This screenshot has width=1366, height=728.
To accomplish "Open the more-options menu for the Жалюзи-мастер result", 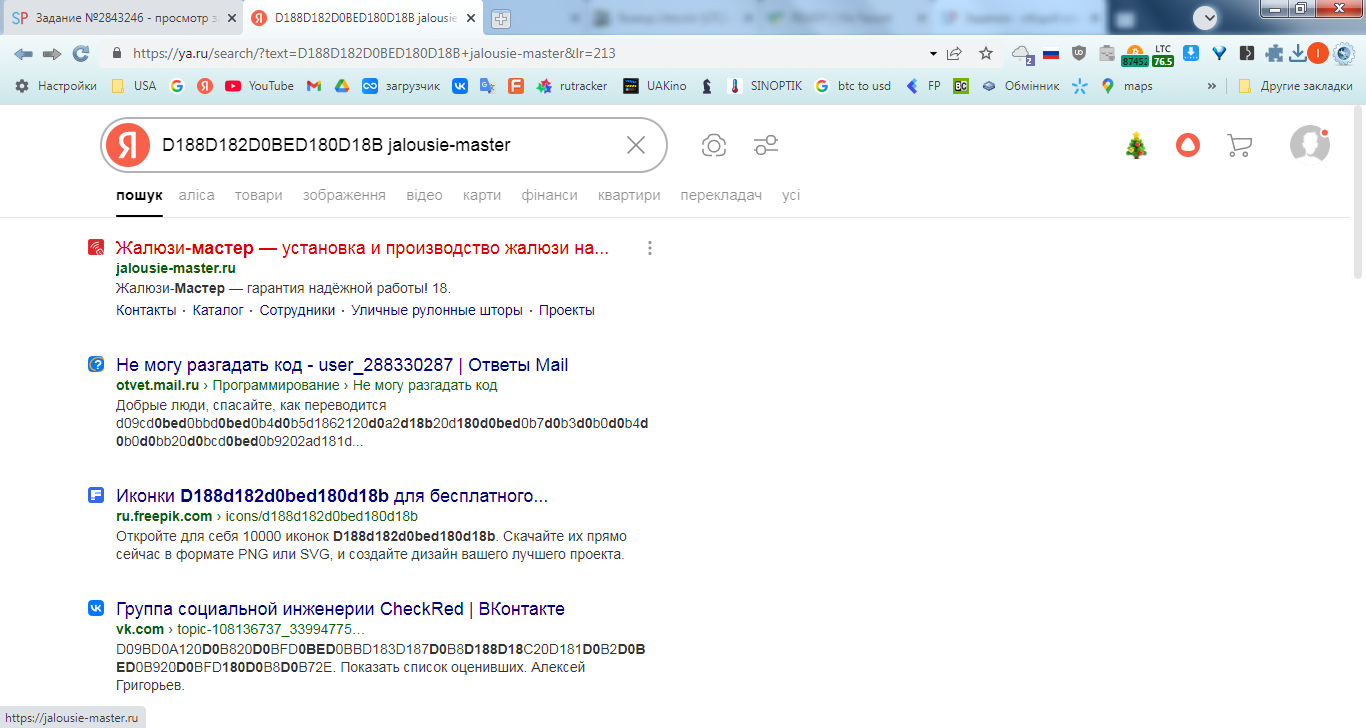I will click(650, 248).
